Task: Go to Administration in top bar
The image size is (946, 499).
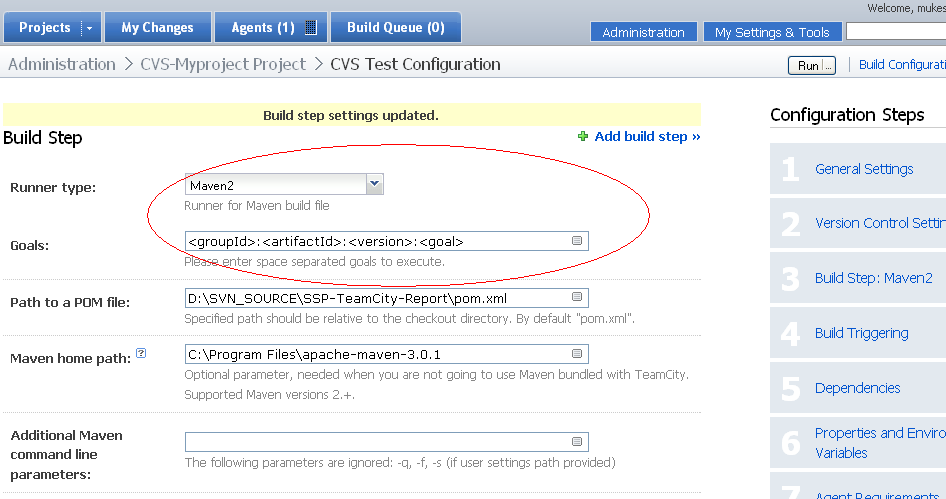Action: click(644, 32)
